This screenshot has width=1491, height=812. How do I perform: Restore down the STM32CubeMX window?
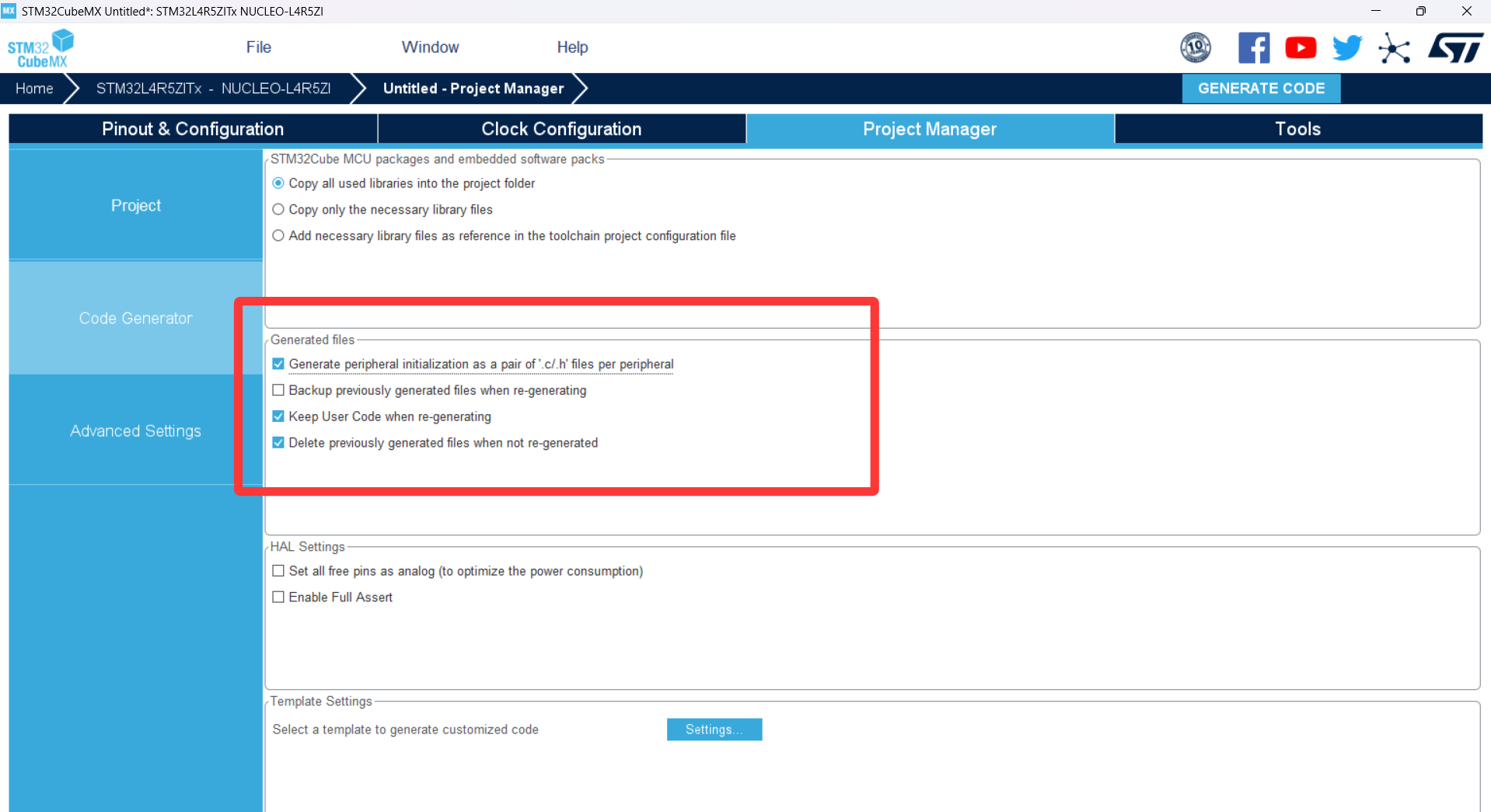click(x=1421, y=11)
